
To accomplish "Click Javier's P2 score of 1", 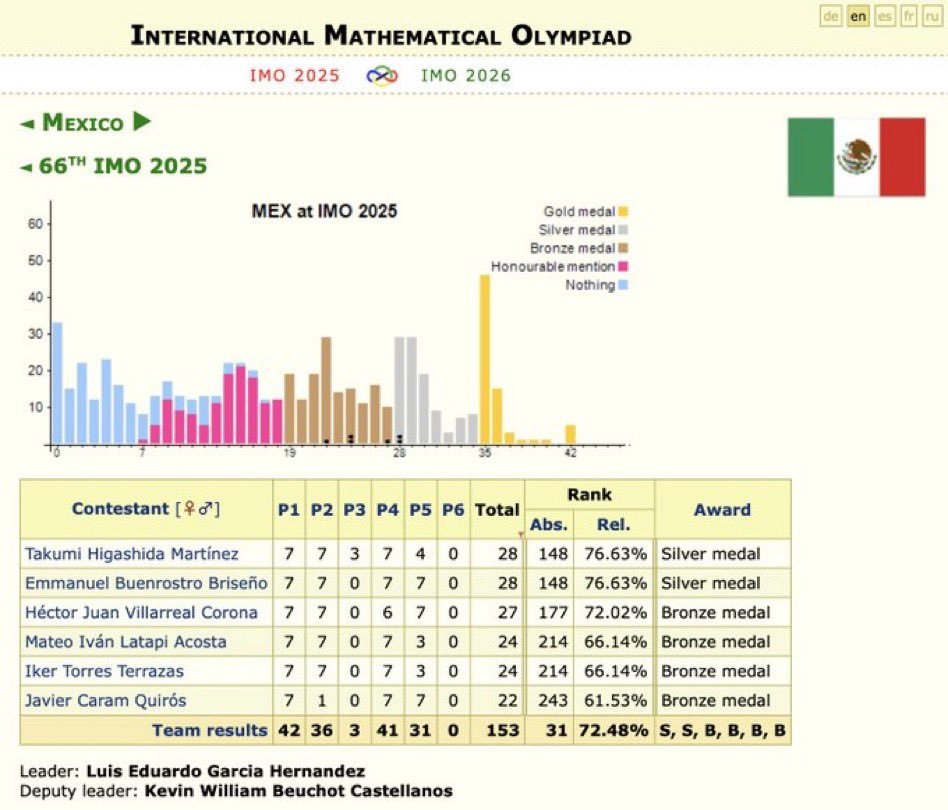I will tap(322, 701).
